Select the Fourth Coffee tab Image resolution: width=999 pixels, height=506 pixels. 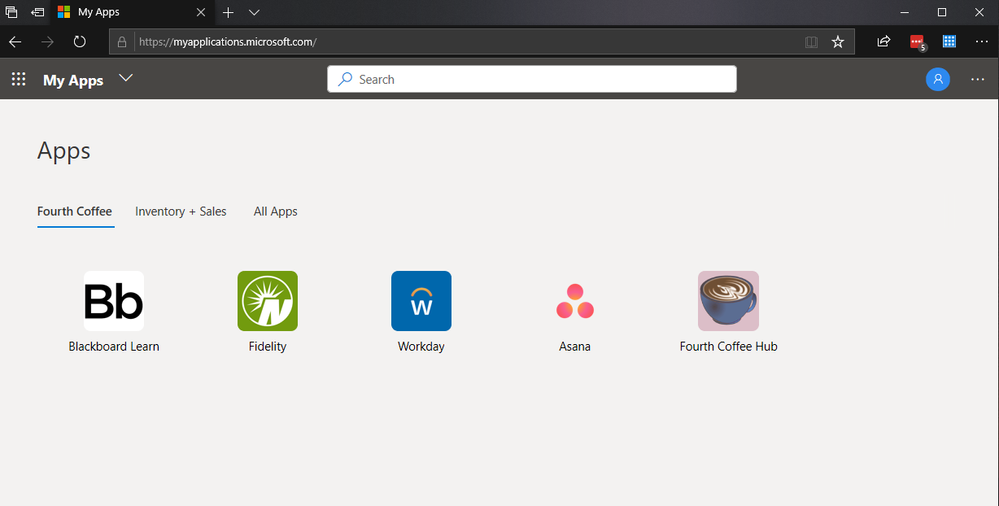point(75,212)
